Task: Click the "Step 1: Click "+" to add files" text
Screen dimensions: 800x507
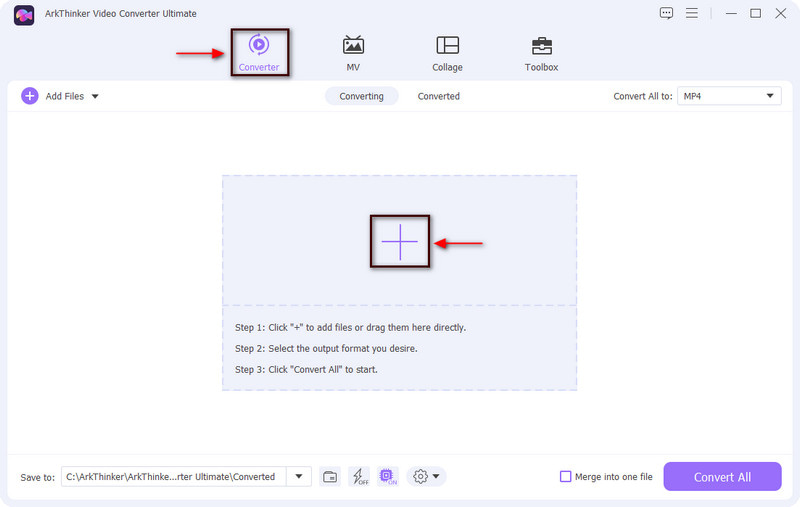Action: (350, 327)
